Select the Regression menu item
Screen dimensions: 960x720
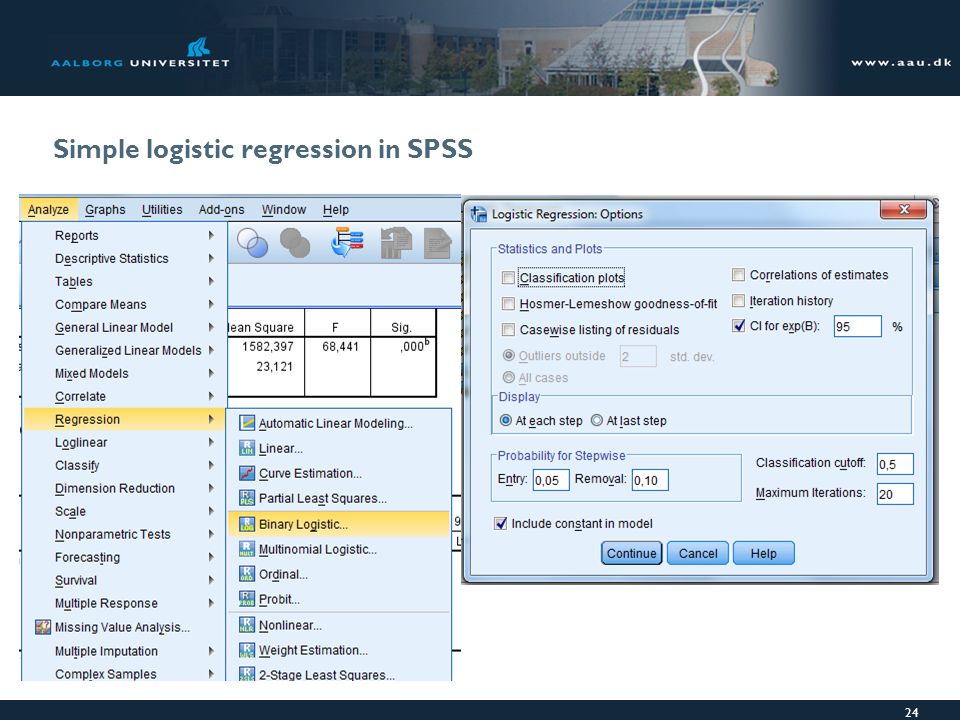click(124, 419)
